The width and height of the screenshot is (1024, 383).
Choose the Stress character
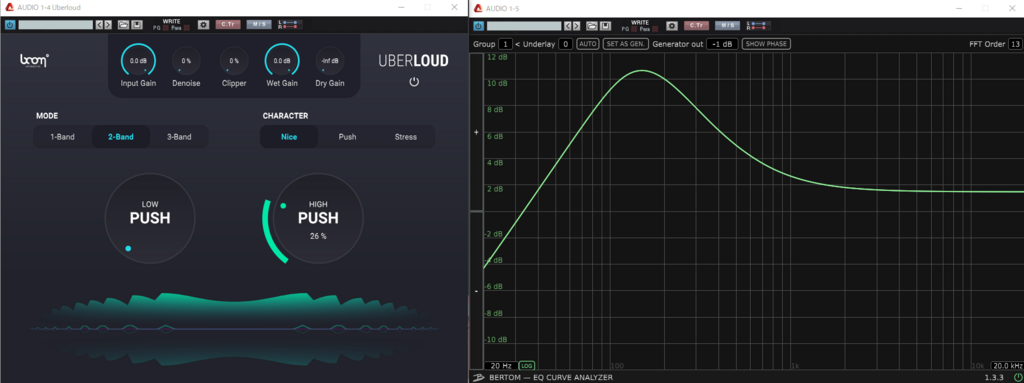(x=406, y=137)
